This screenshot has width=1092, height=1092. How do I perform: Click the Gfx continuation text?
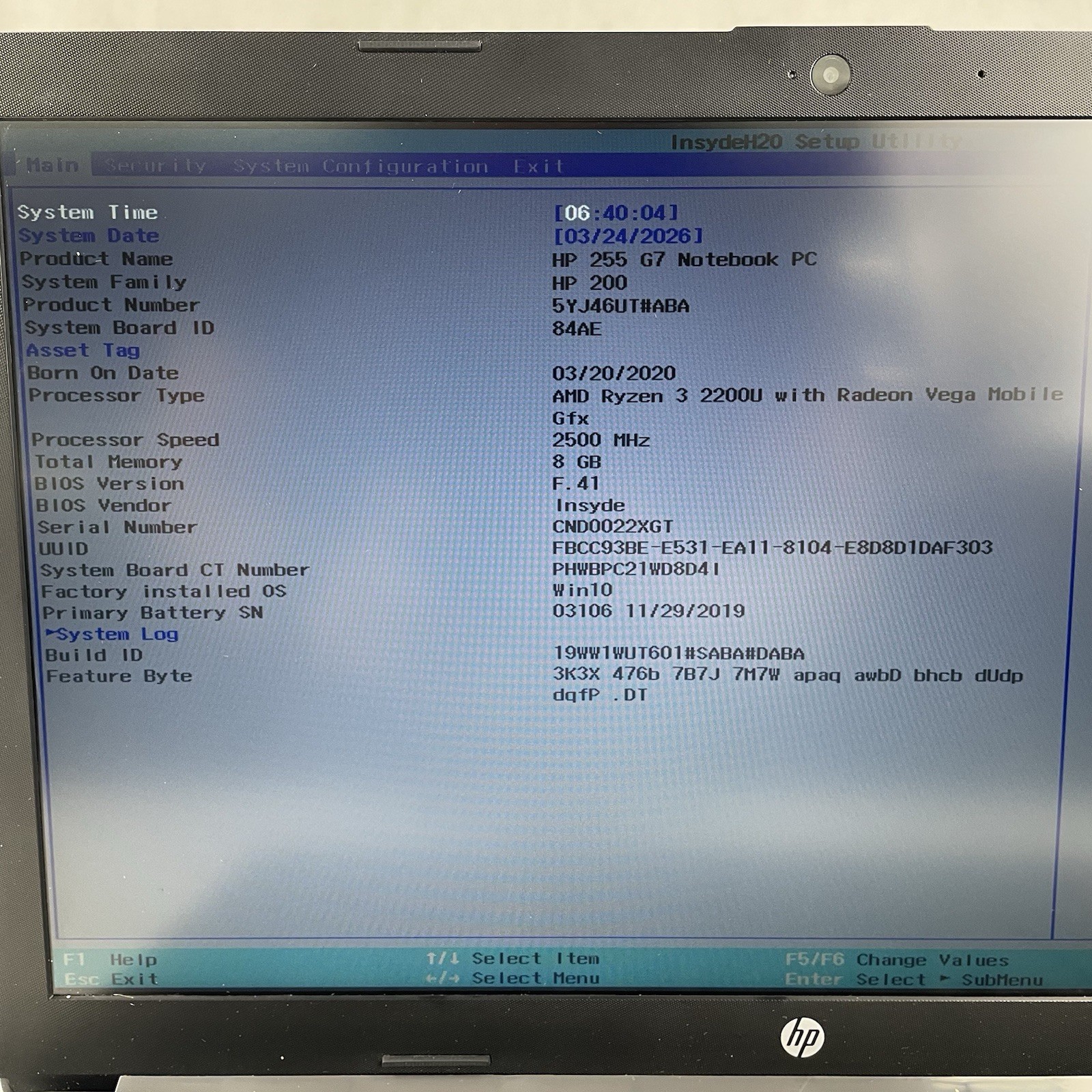point(571,418)
